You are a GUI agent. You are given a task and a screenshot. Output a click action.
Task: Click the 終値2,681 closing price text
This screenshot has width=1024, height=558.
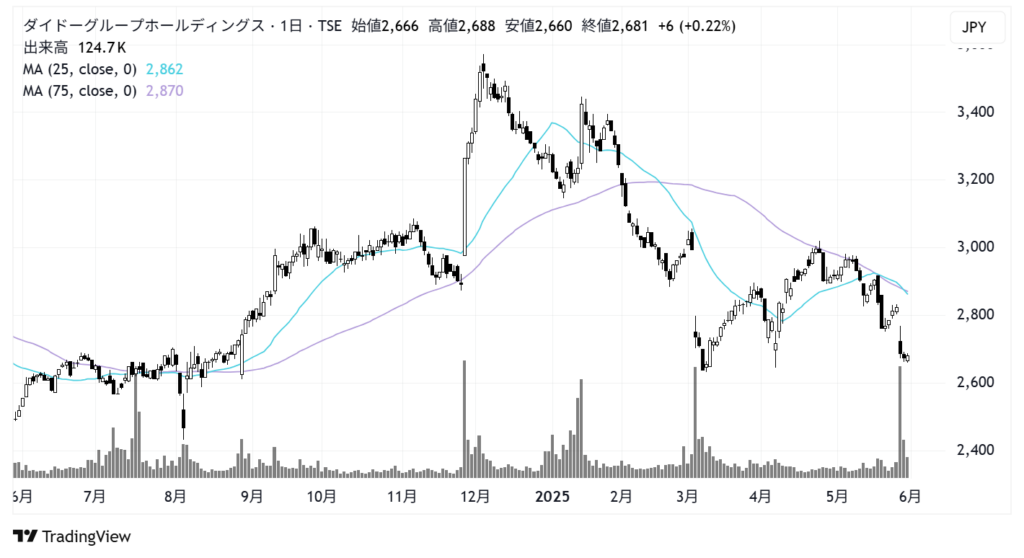point(615,26)
